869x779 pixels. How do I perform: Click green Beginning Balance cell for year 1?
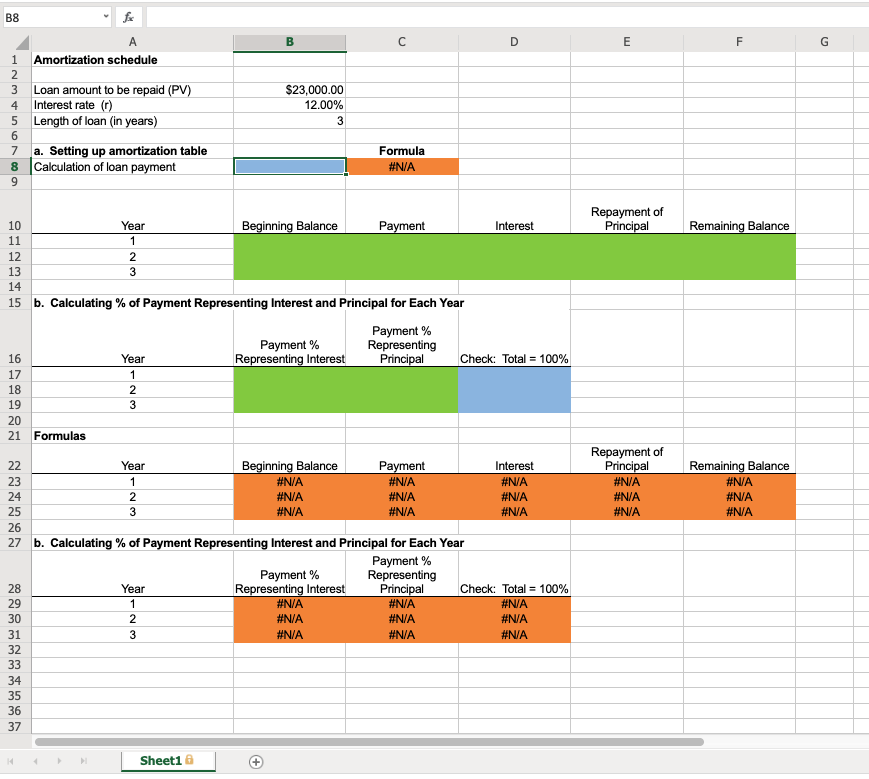click(x=290, y=242)
